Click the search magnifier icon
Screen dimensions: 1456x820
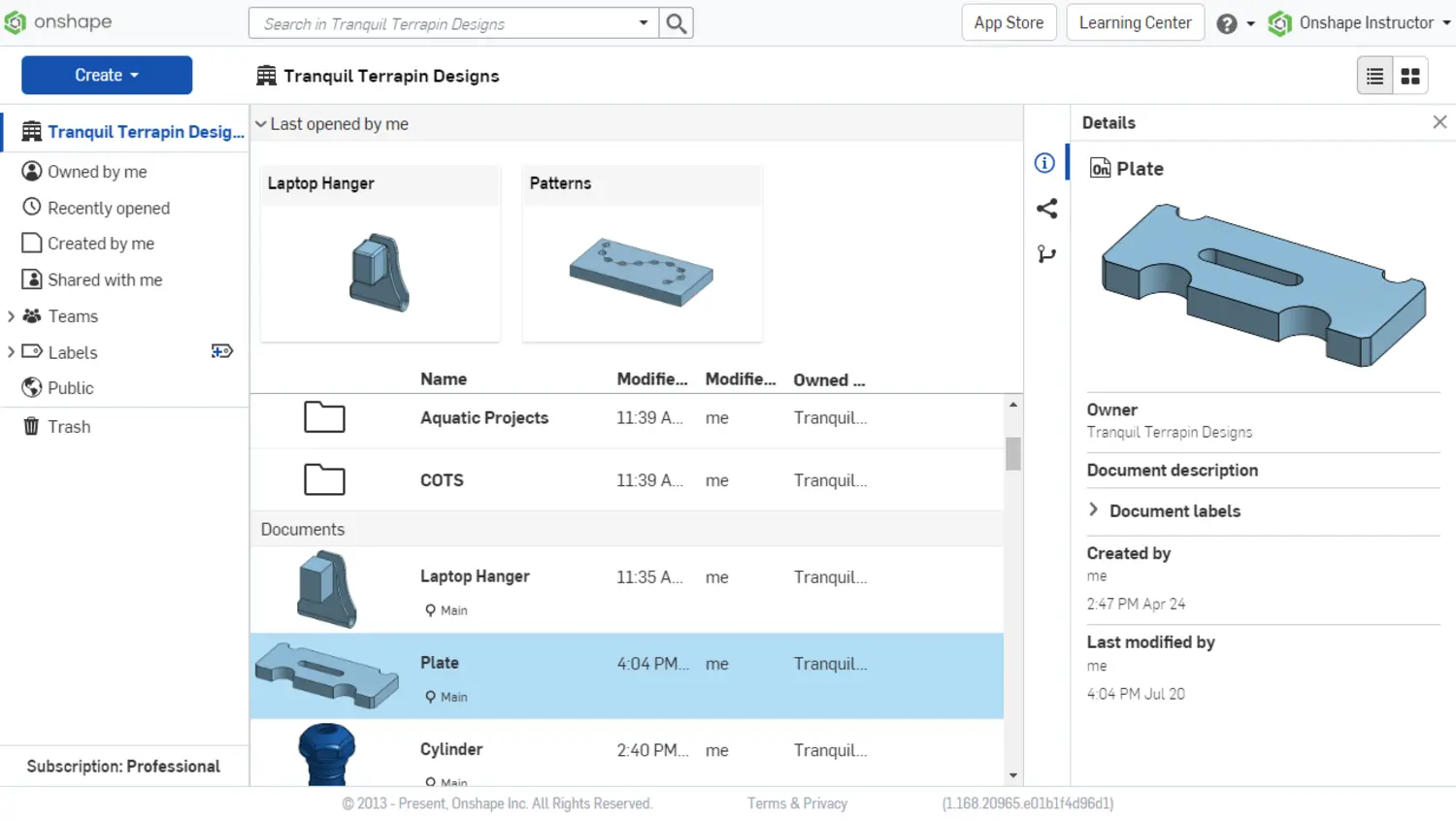677,23
